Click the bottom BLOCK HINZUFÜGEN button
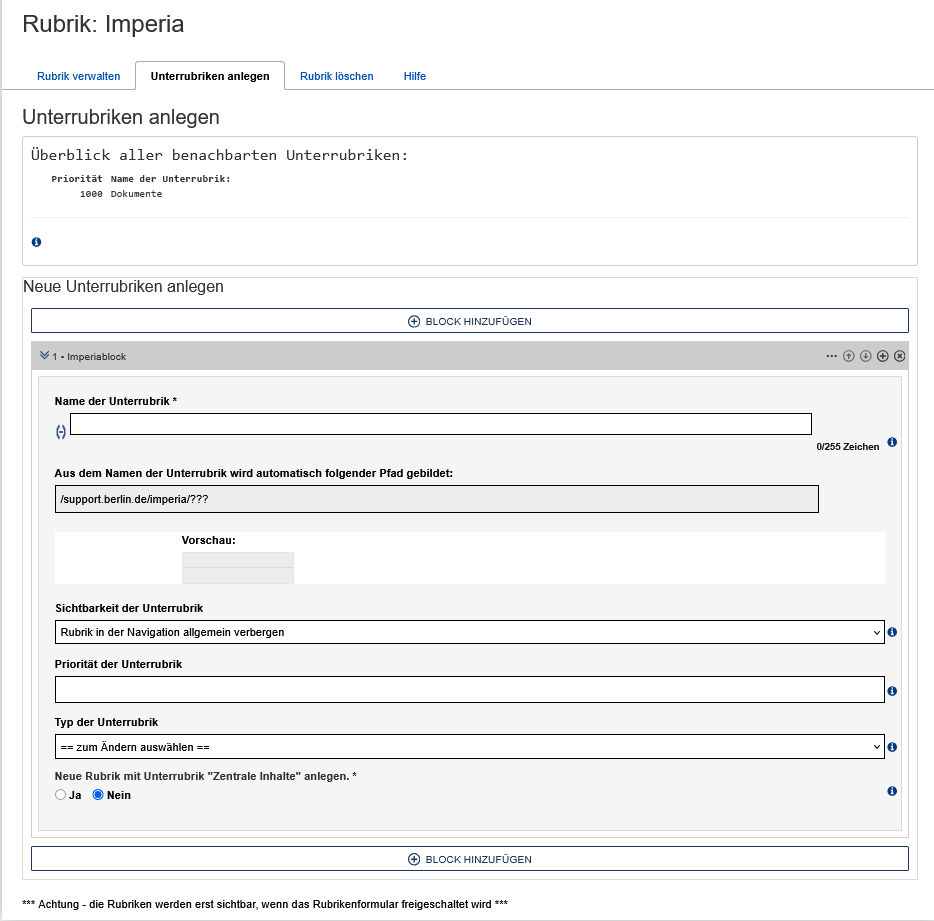 pyautogui.click(x=469, y=859)
